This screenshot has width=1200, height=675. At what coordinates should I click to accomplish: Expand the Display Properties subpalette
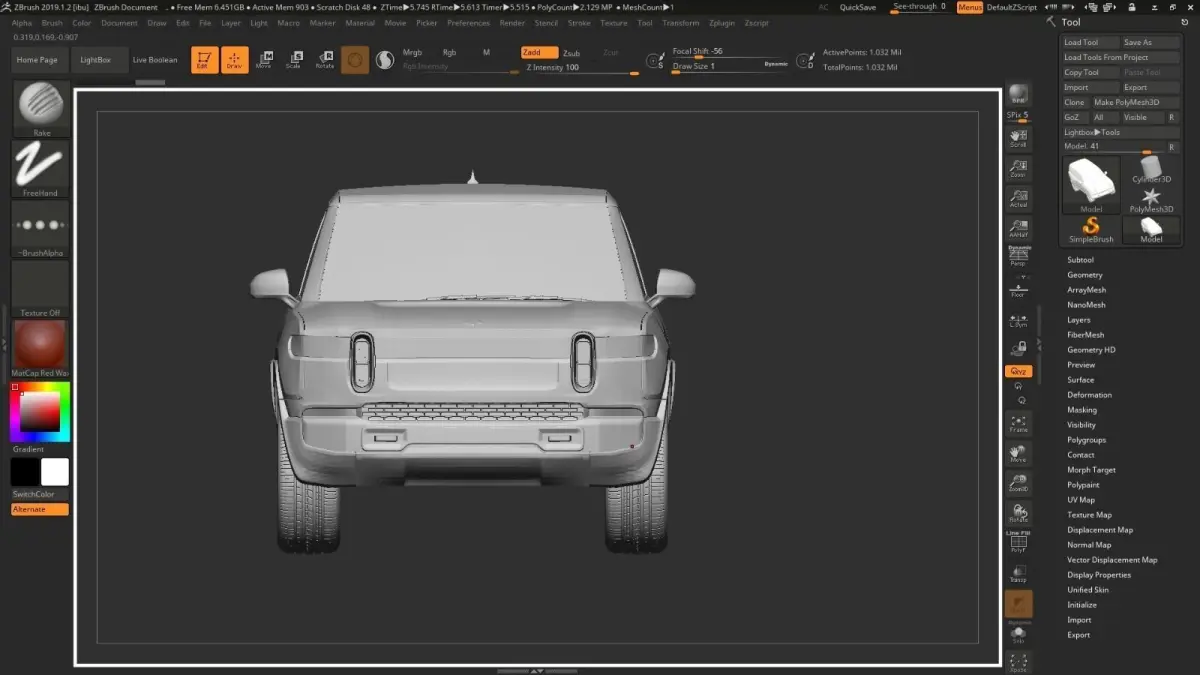click(1099, 575)
